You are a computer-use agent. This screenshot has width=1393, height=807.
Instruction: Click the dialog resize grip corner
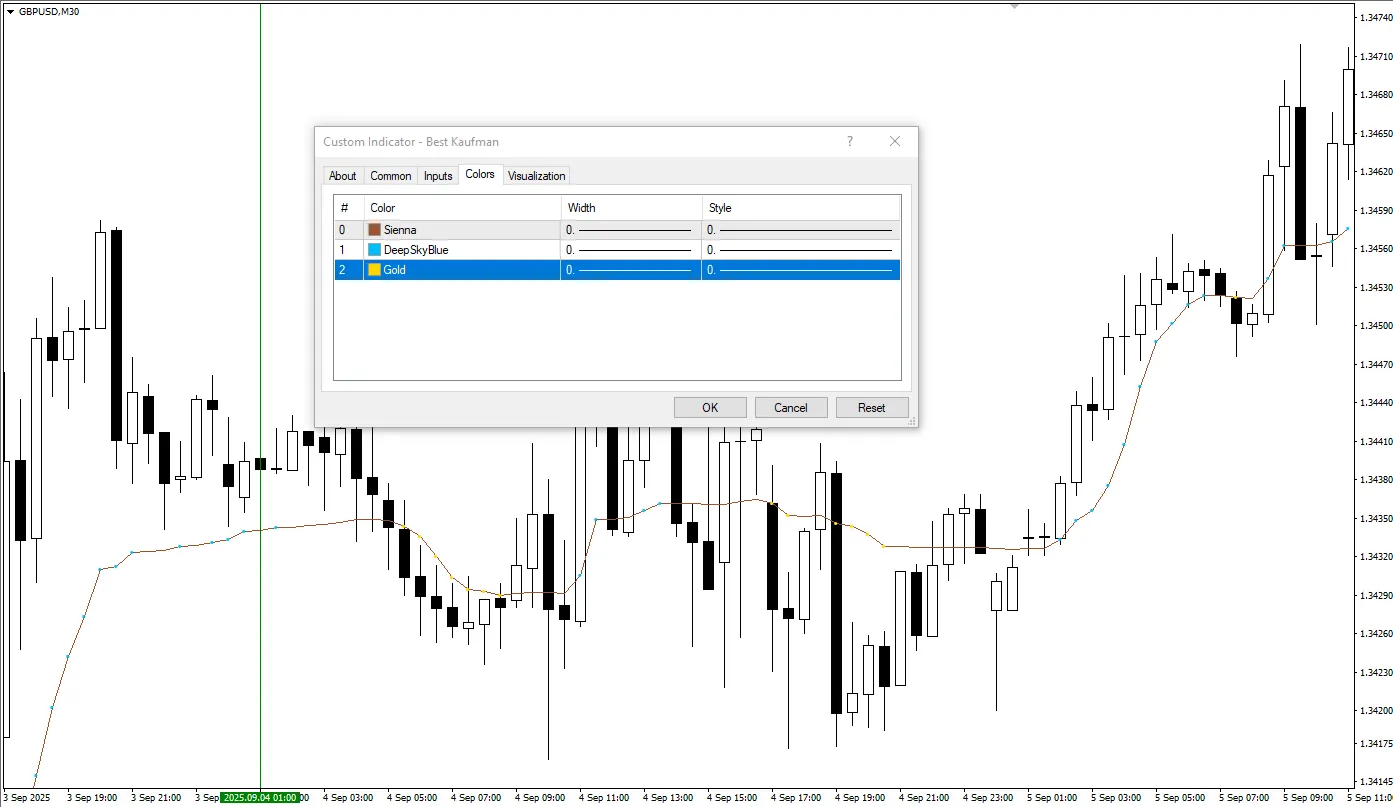tap(911, 422)
